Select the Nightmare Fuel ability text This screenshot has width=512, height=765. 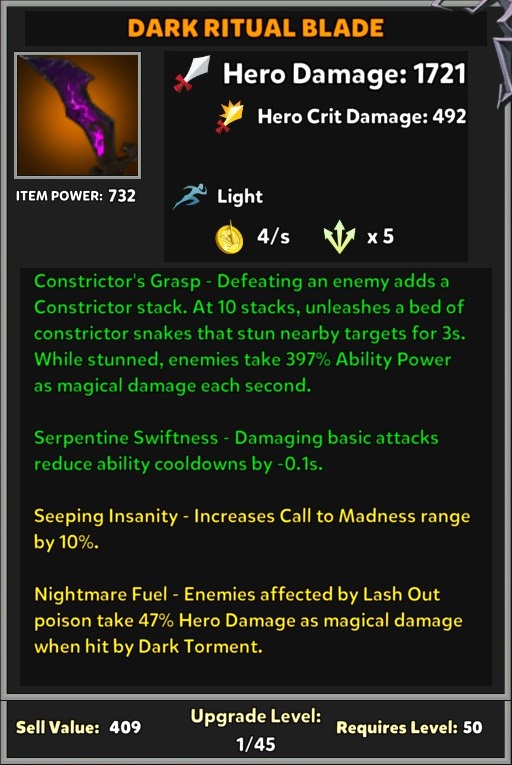tap(248, 621)
